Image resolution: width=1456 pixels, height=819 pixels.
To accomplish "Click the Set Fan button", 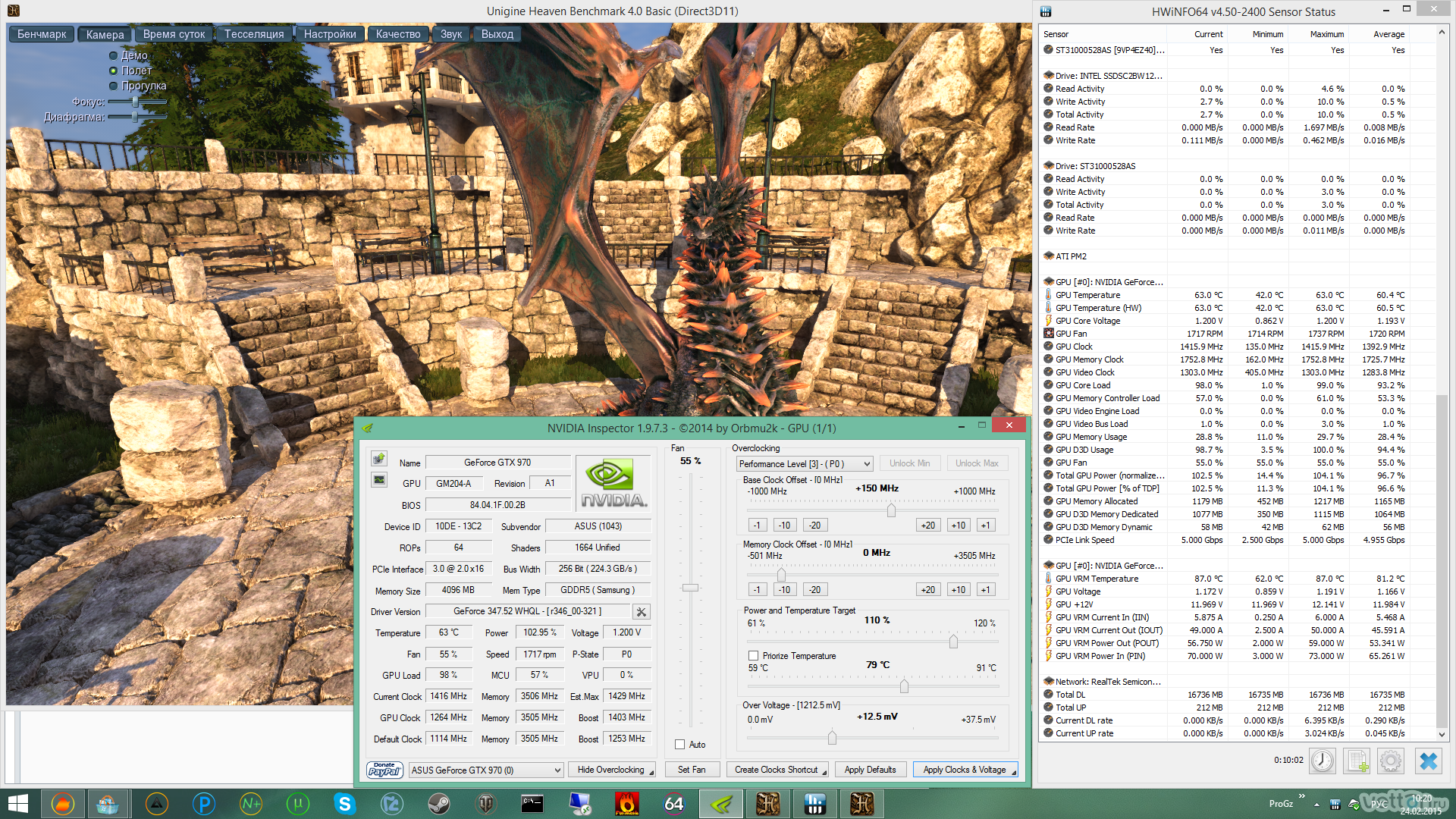I will (691, 770).
